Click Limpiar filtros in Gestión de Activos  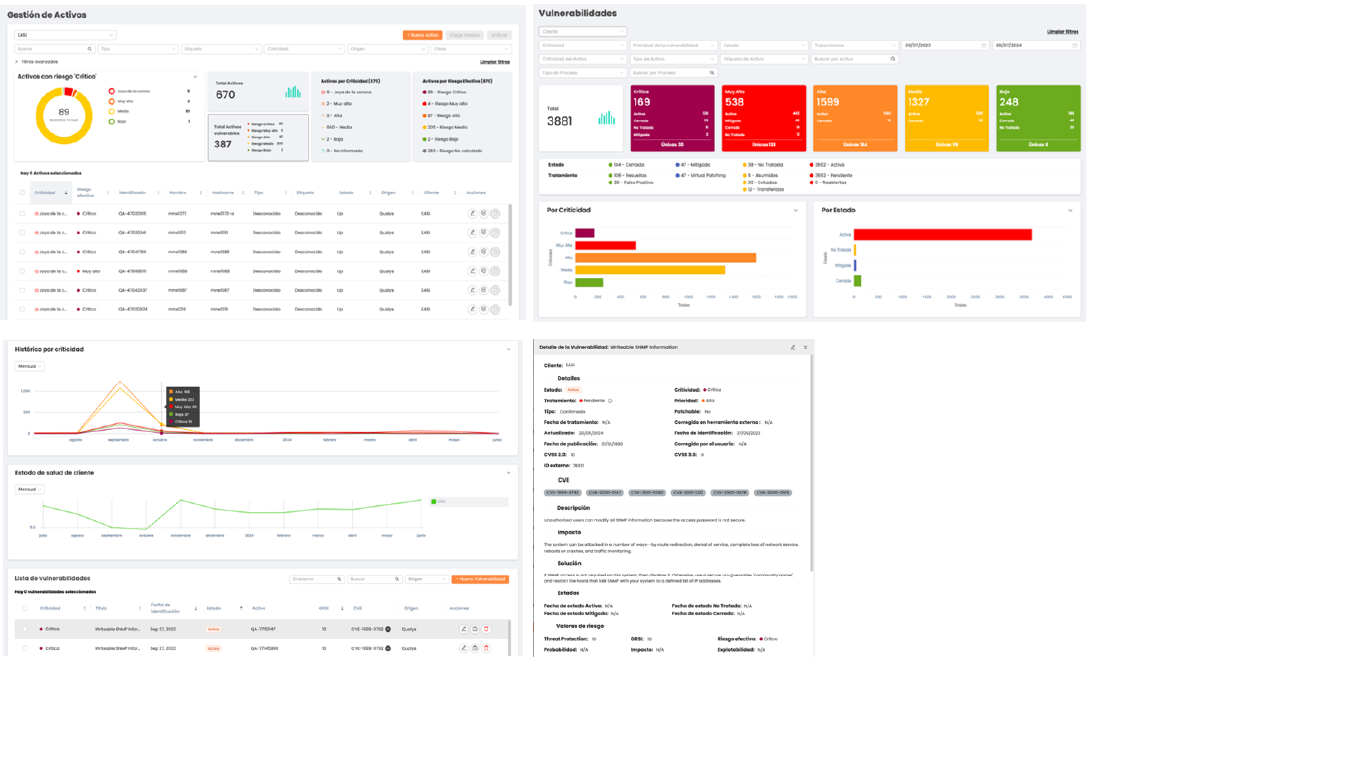click(x=495, y=62)
